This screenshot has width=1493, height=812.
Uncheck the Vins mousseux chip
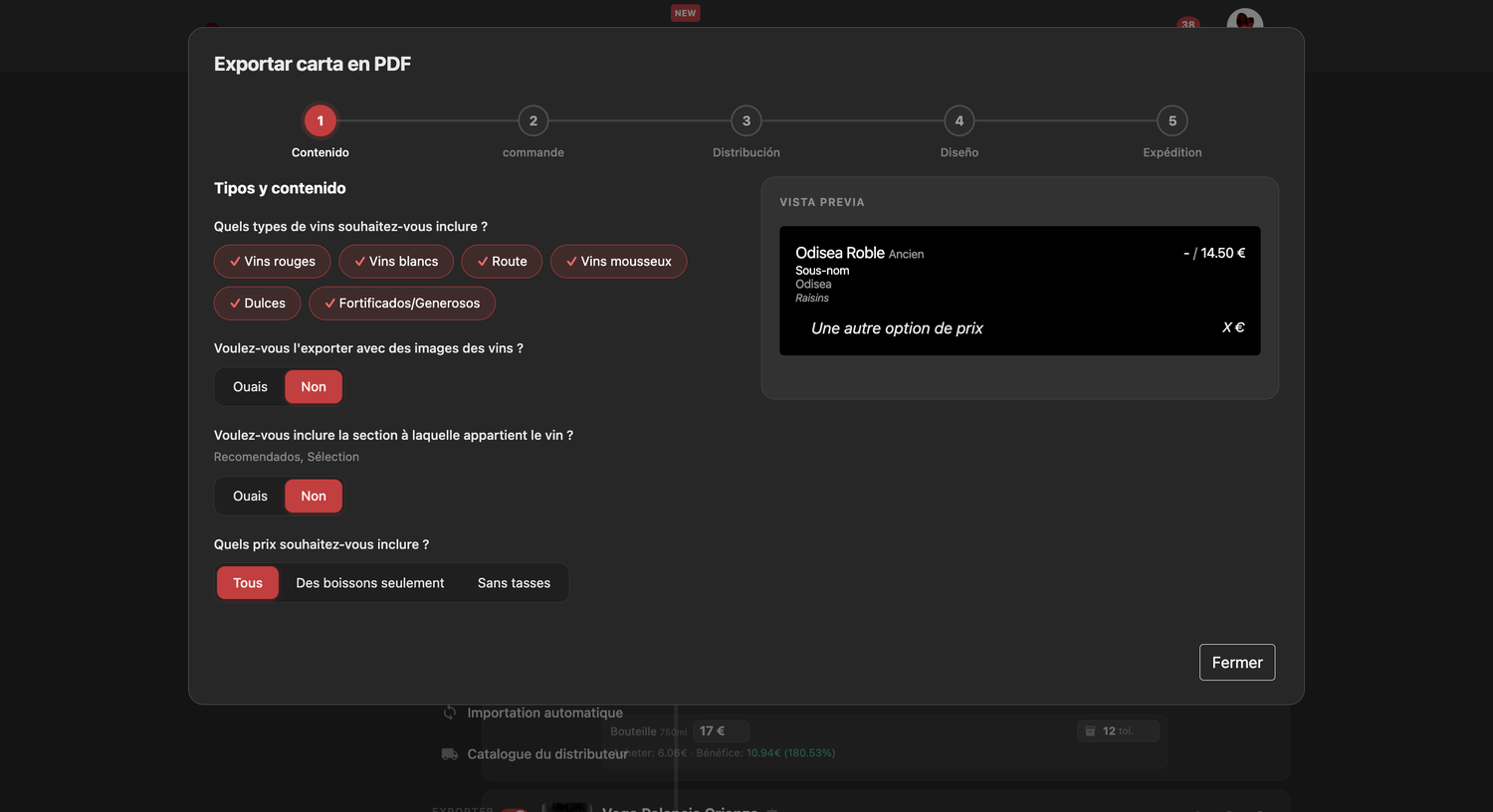(x=618, y=262)
